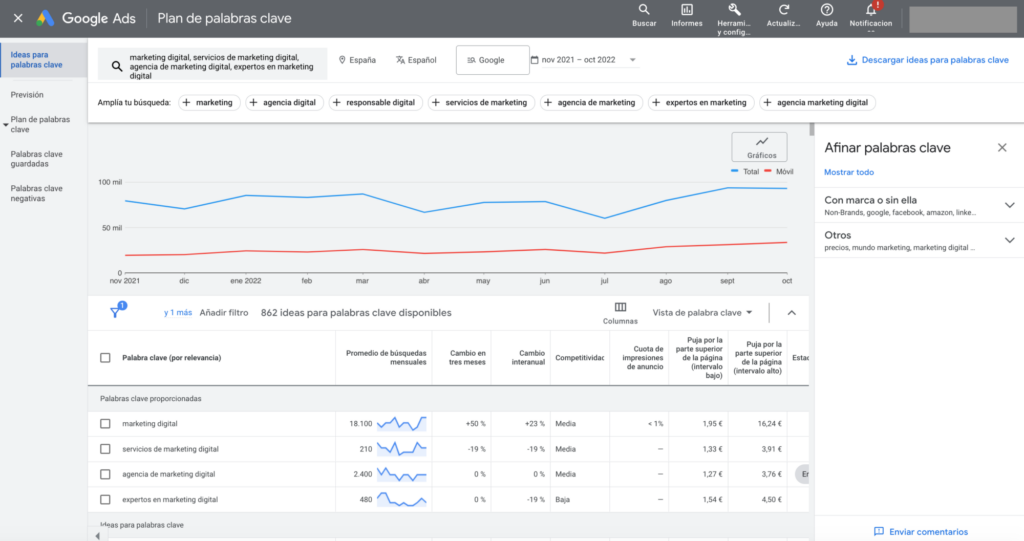Viewport: 1024px width, 541px height.
Task: Click the trend sparkline for 'agencia de marketing digital'
Action: pos(402,474)
